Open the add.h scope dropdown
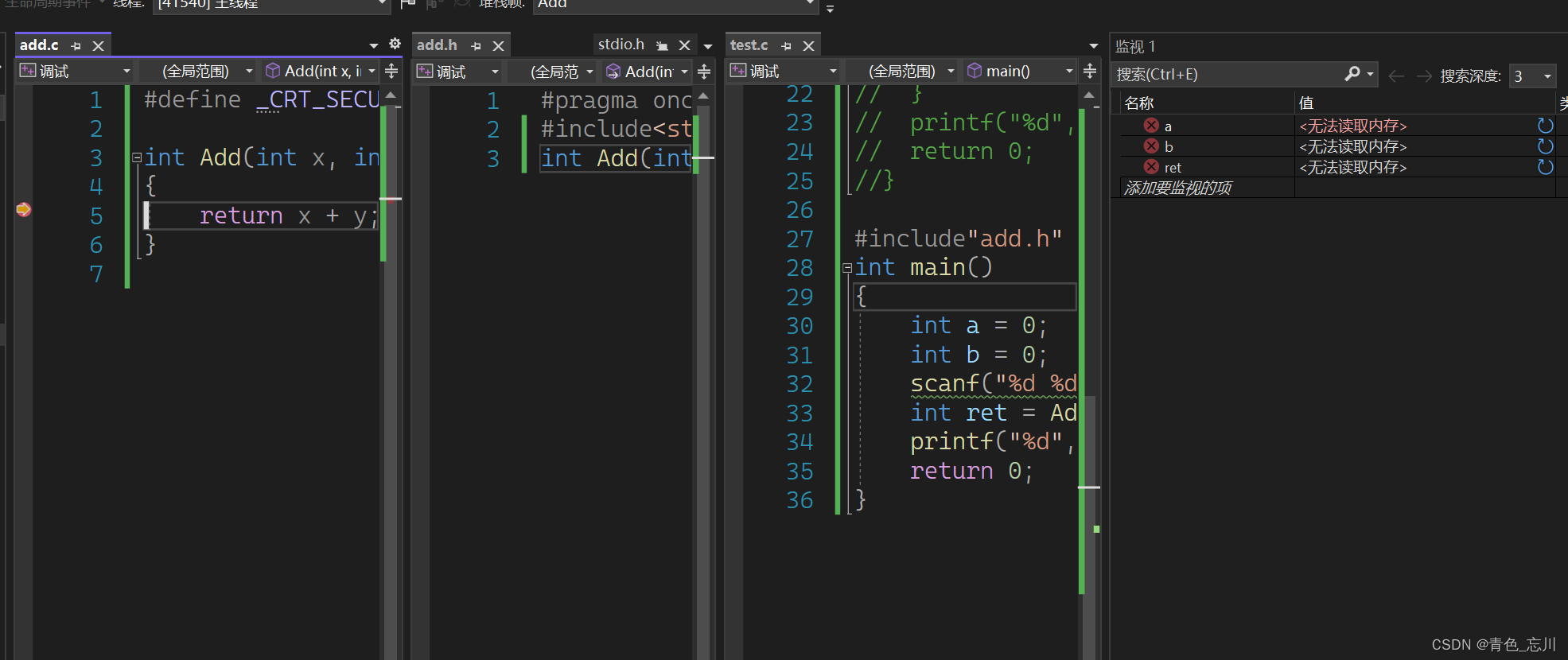The height and width of the screenshot is (660, 1568). (551, 72)
